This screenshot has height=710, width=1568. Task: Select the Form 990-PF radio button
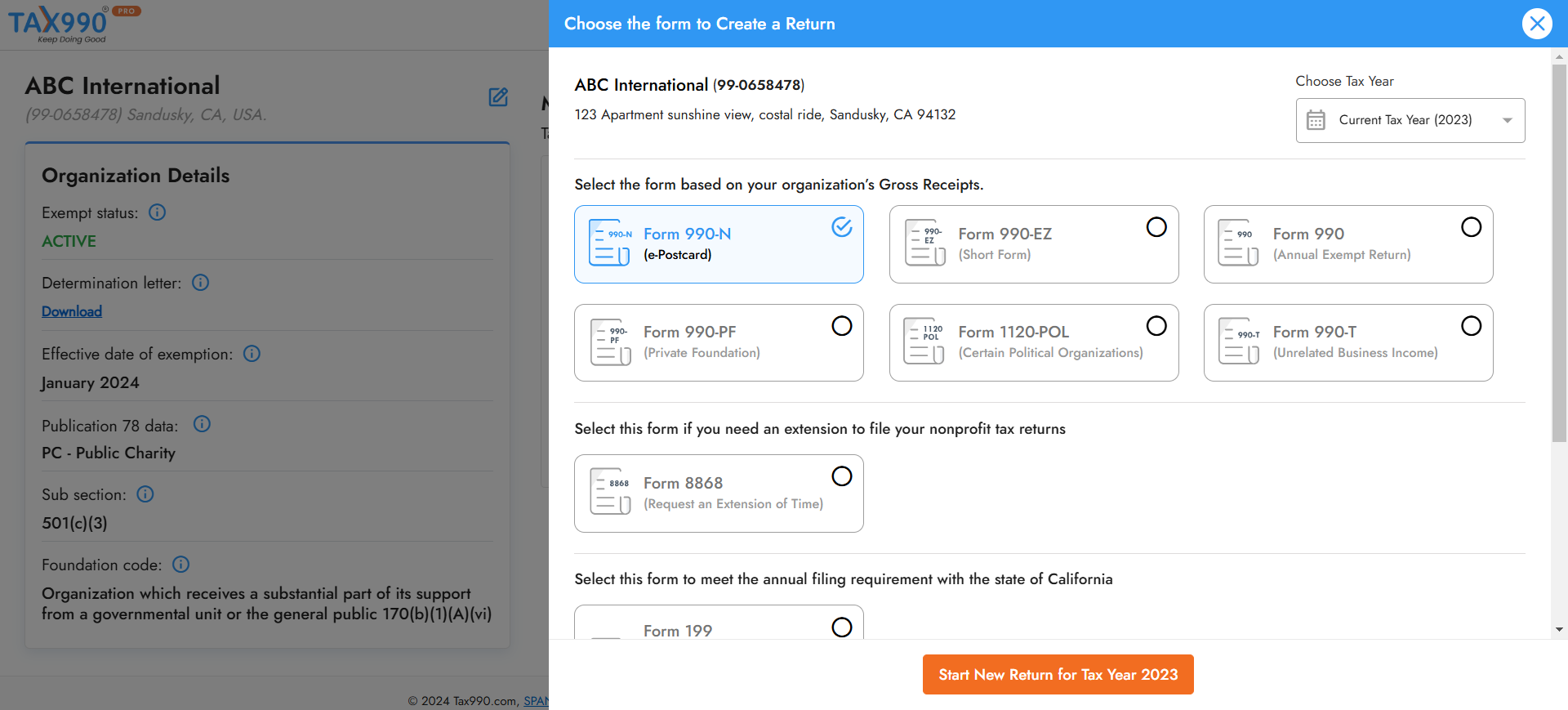842,326
